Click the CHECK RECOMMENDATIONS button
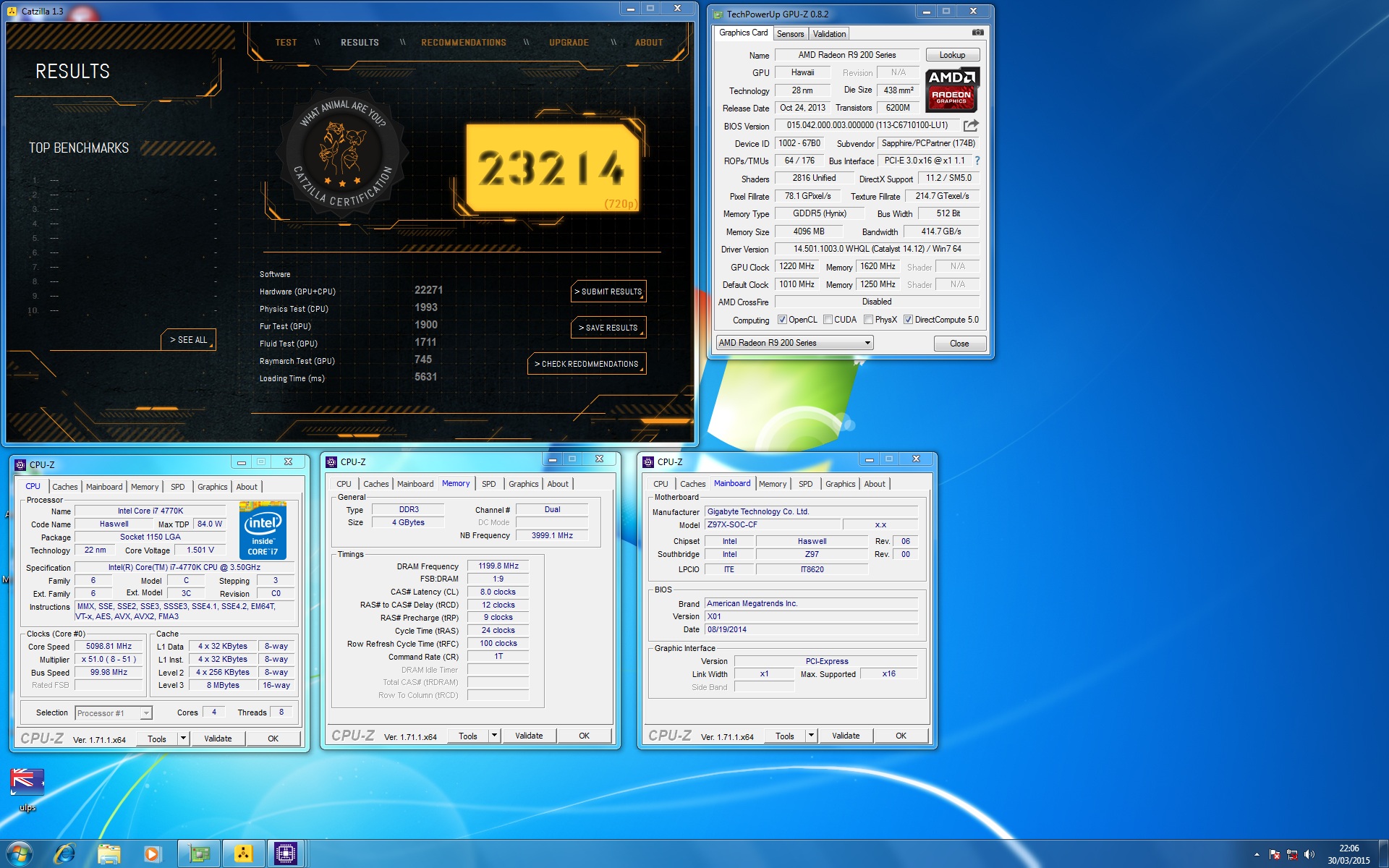 click(587, 364)
